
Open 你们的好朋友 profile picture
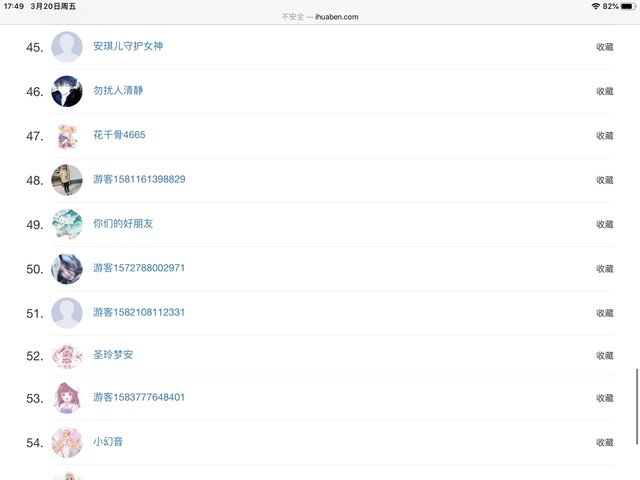tap(67, 224)
